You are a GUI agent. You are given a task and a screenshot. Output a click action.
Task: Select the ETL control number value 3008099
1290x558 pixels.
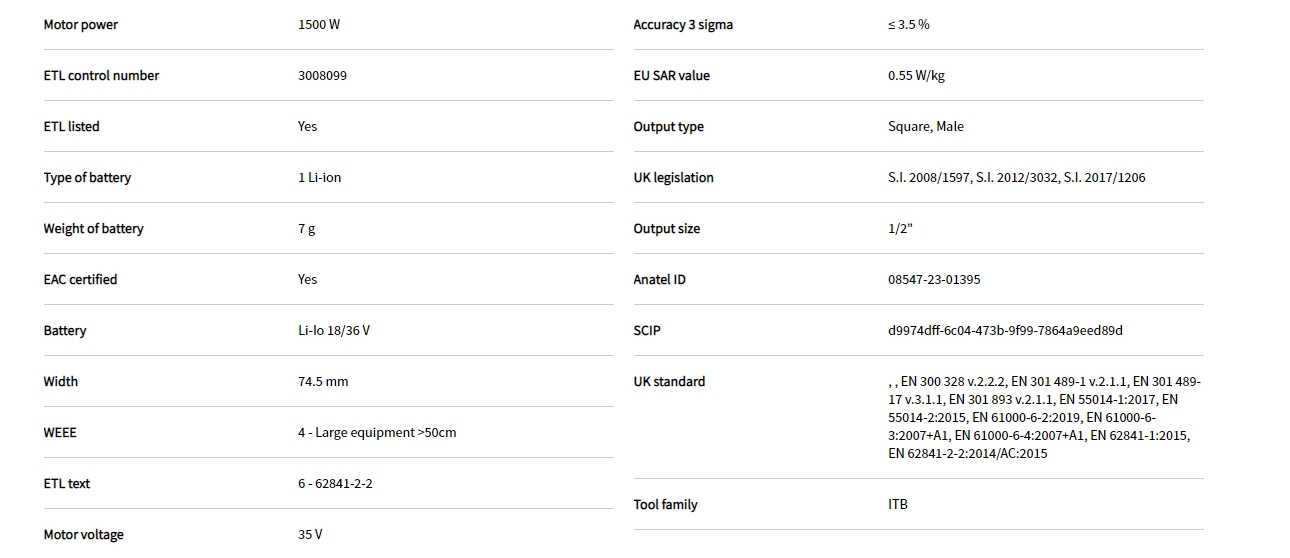point(322,76)
